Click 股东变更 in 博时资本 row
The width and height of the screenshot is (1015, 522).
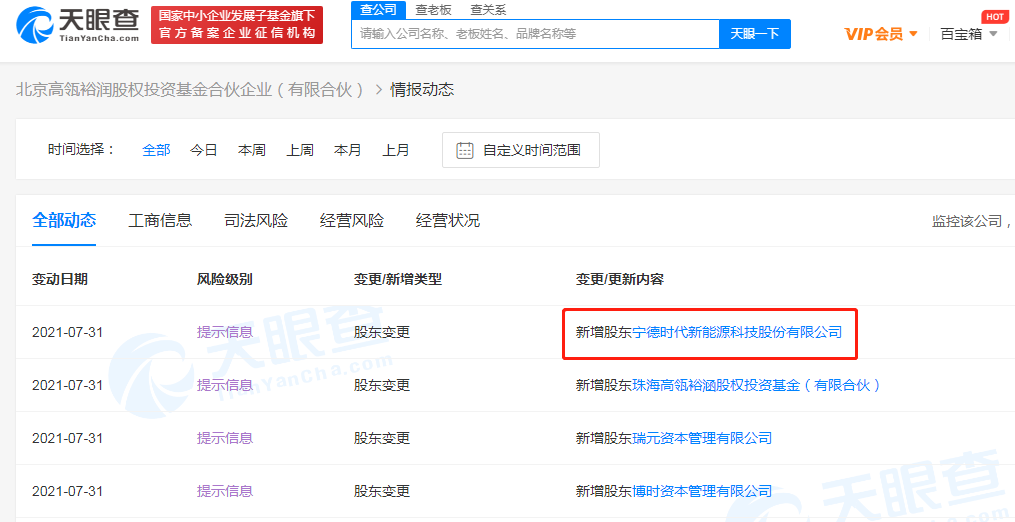(382, 492)
